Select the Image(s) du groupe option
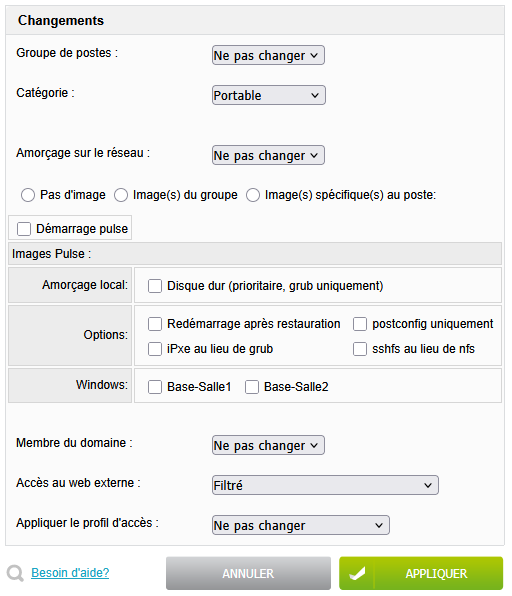The image size is (512, 596). [x=121, y=195]
